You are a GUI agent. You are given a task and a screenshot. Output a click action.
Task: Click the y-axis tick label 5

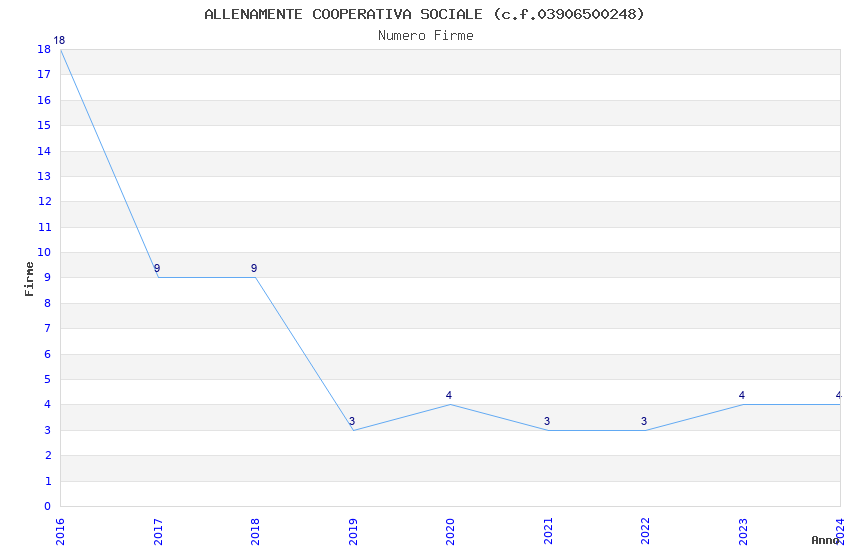(x=48, y=379)
